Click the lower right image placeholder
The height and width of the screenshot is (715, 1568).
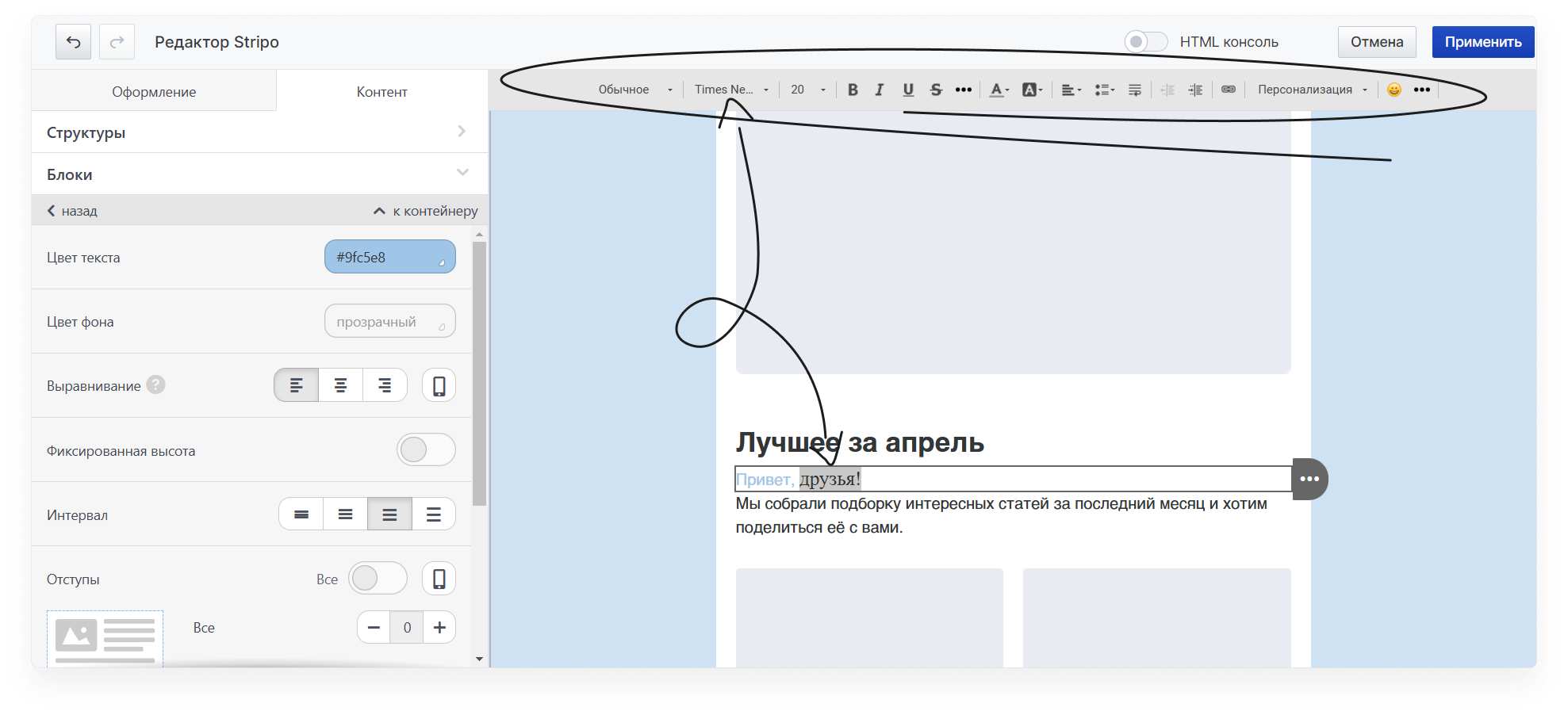tap(1157, 617)
